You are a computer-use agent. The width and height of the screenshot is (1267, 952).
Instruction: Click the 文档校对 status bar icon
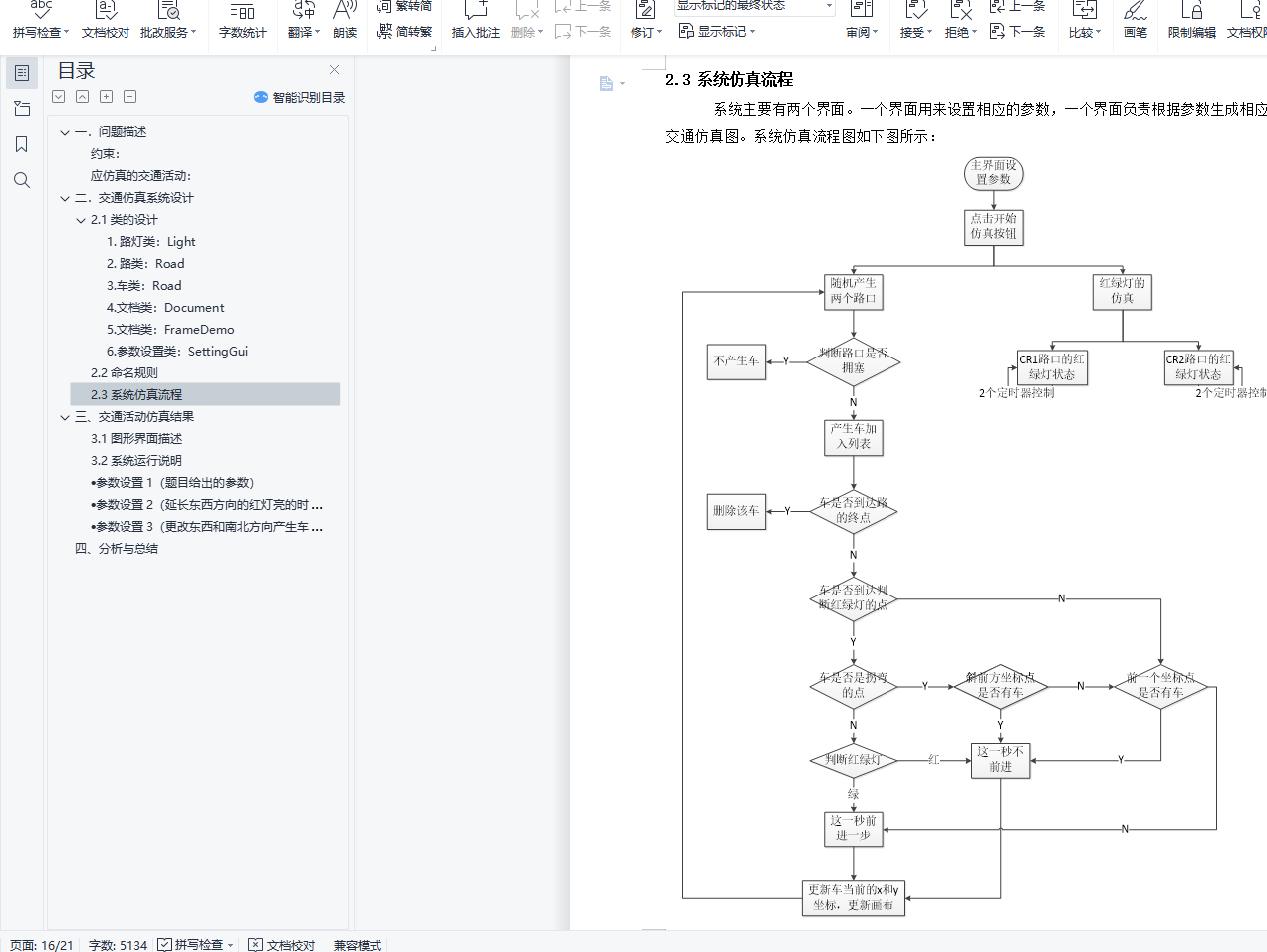281,944
